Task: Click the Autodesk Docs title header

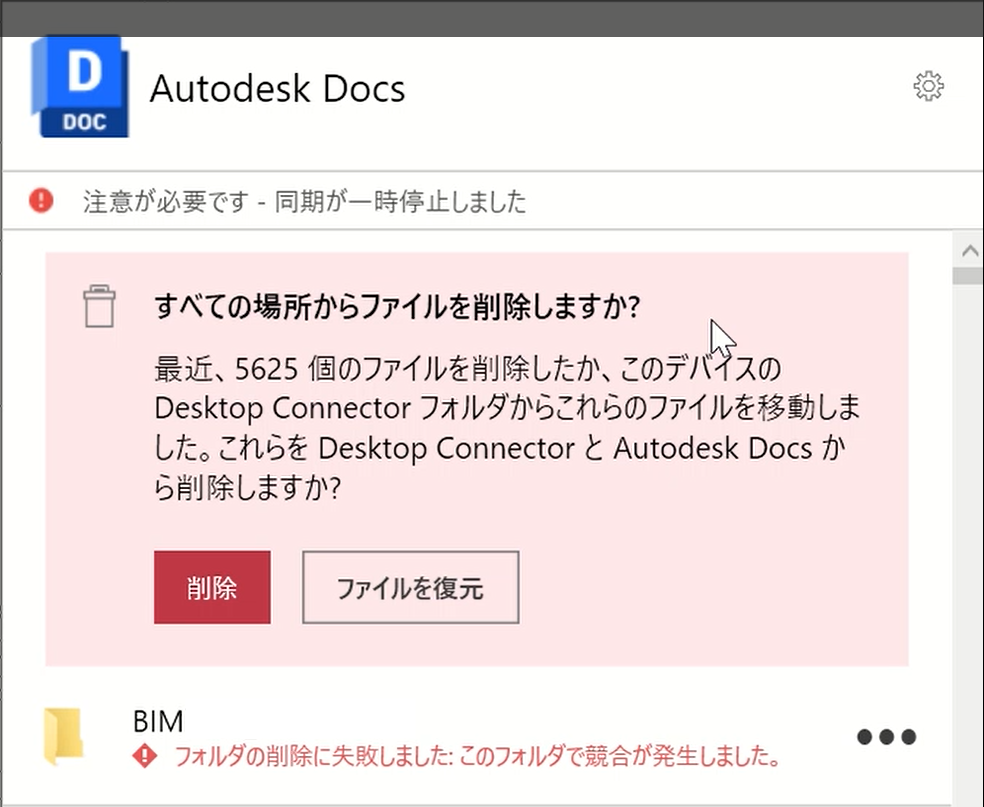Action: click(x=277, y=88)
